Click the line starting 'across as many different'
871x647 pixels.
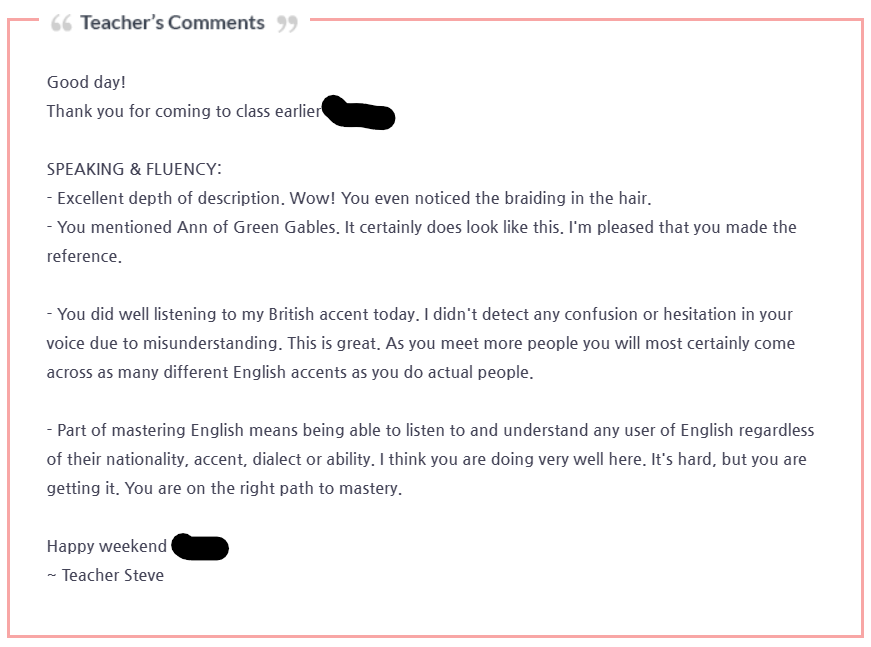[290, 372]
